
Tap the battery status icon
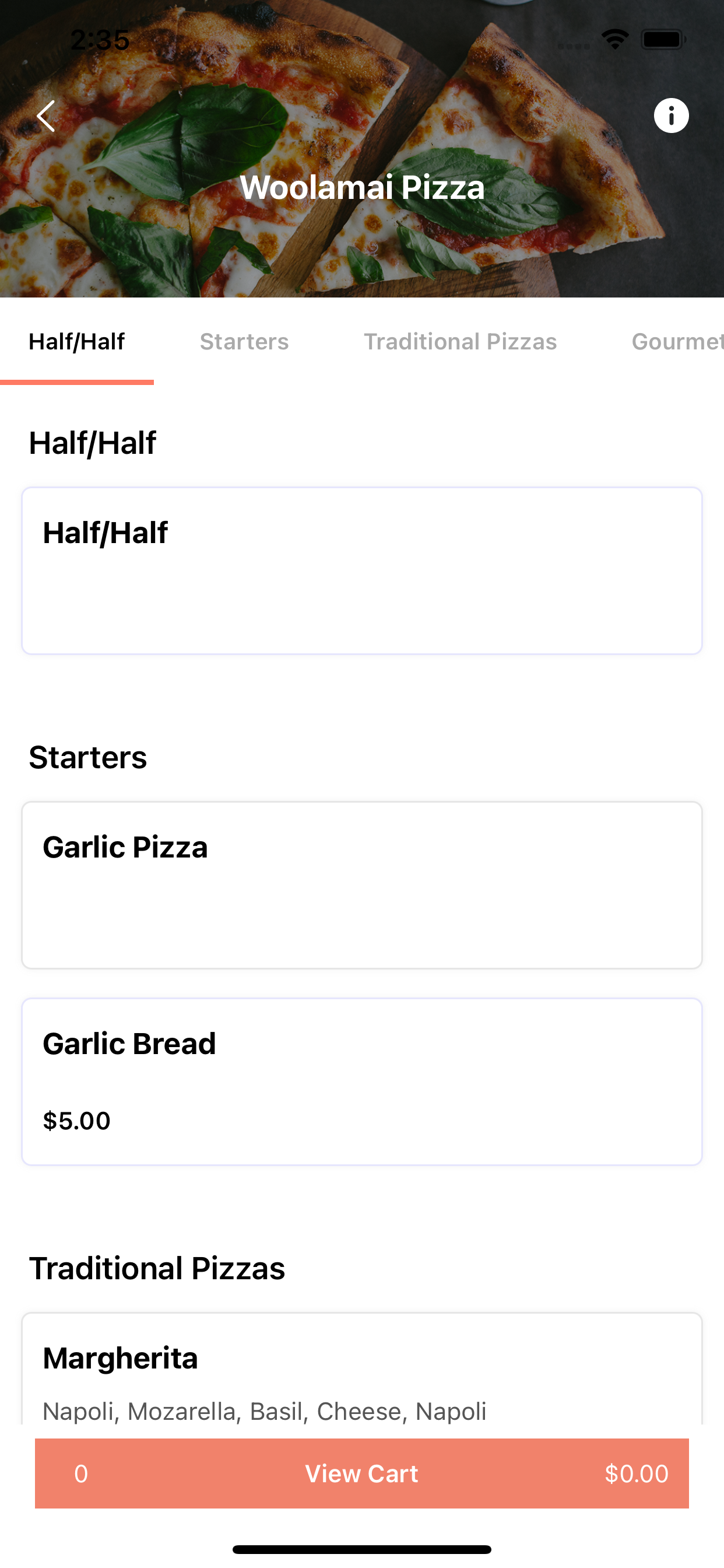coord(663,40)
